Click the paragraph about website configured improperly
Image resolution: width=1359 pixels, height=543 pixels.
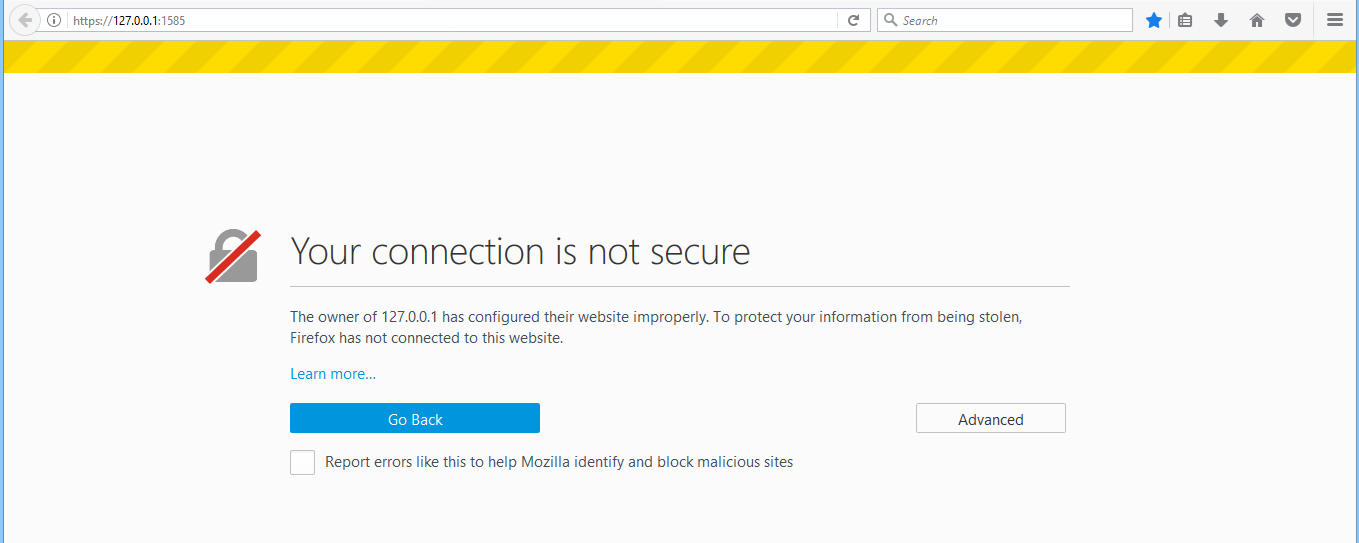(x=655, y=327)
